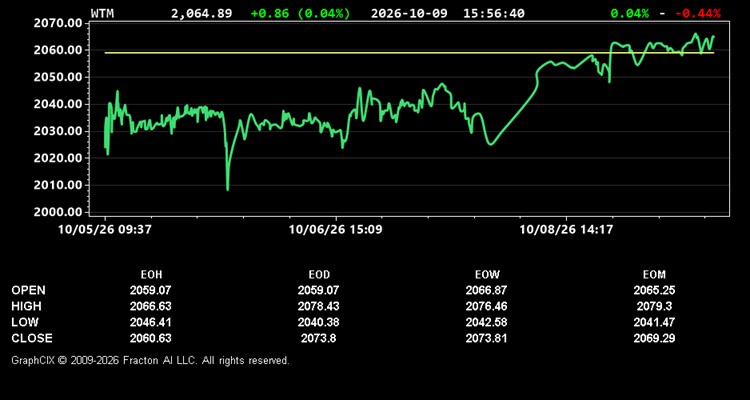Click the EOH column header
The width and height of the screenshot is (750, 400).
point(151,275)
